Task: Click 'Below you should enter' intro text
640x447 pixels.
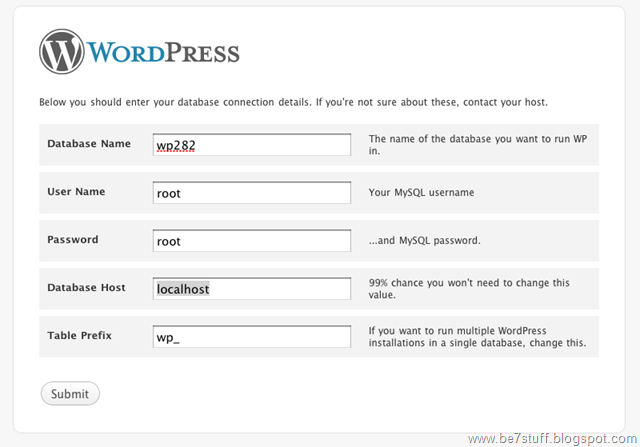Action: pyautogui.click(x=293, y=102)
